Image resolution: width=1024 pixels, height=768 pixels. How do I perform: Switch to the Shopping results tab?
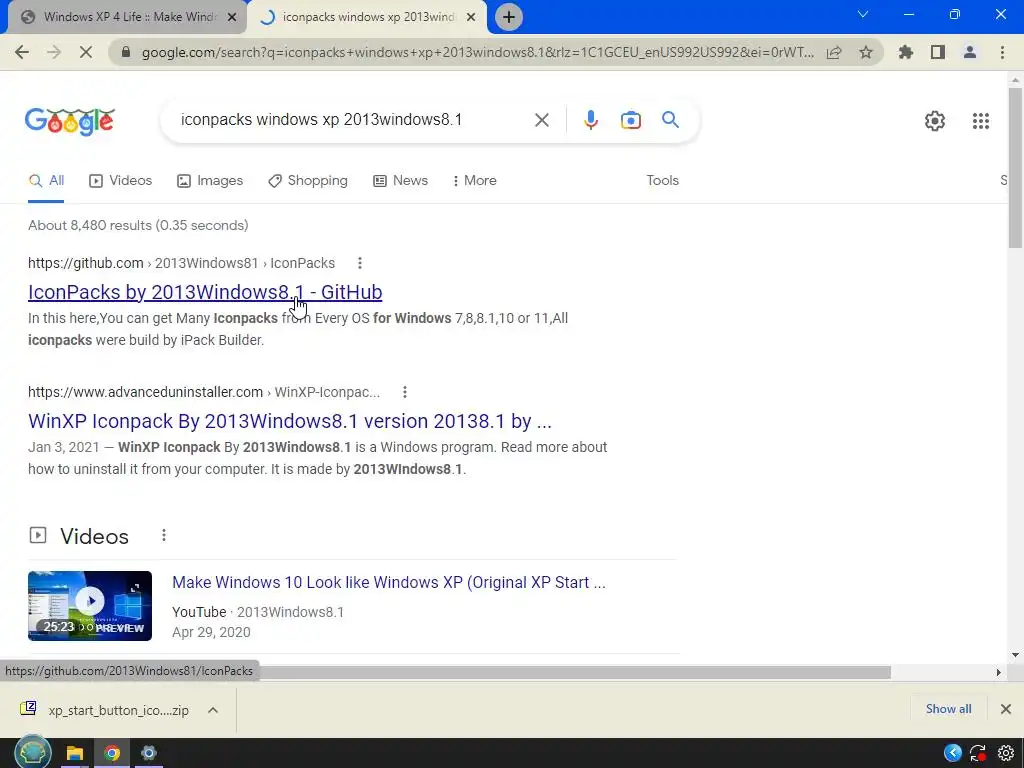[308, 181]
